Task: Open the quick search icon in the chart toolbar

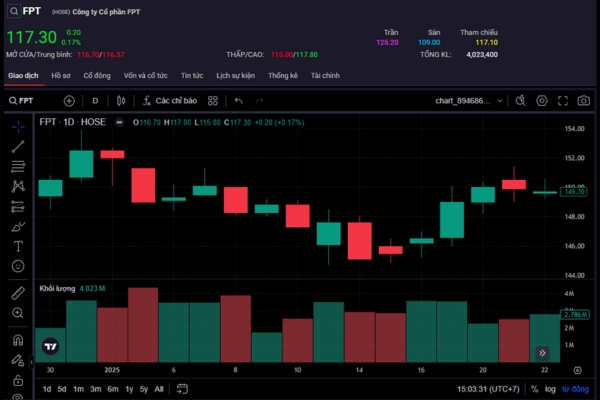Action: point(520,101)
